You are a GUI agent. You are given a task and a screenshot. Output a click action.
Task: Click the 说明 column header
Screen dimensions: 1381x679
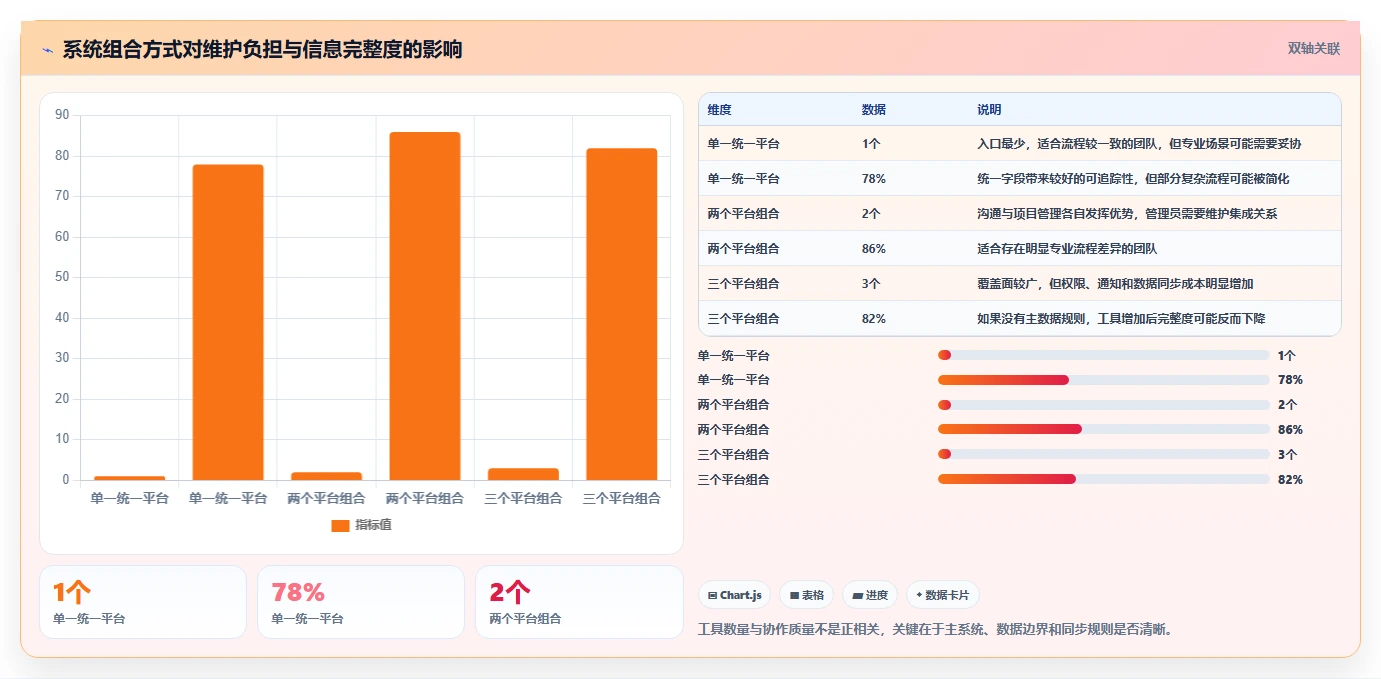[x=989, y=110]
